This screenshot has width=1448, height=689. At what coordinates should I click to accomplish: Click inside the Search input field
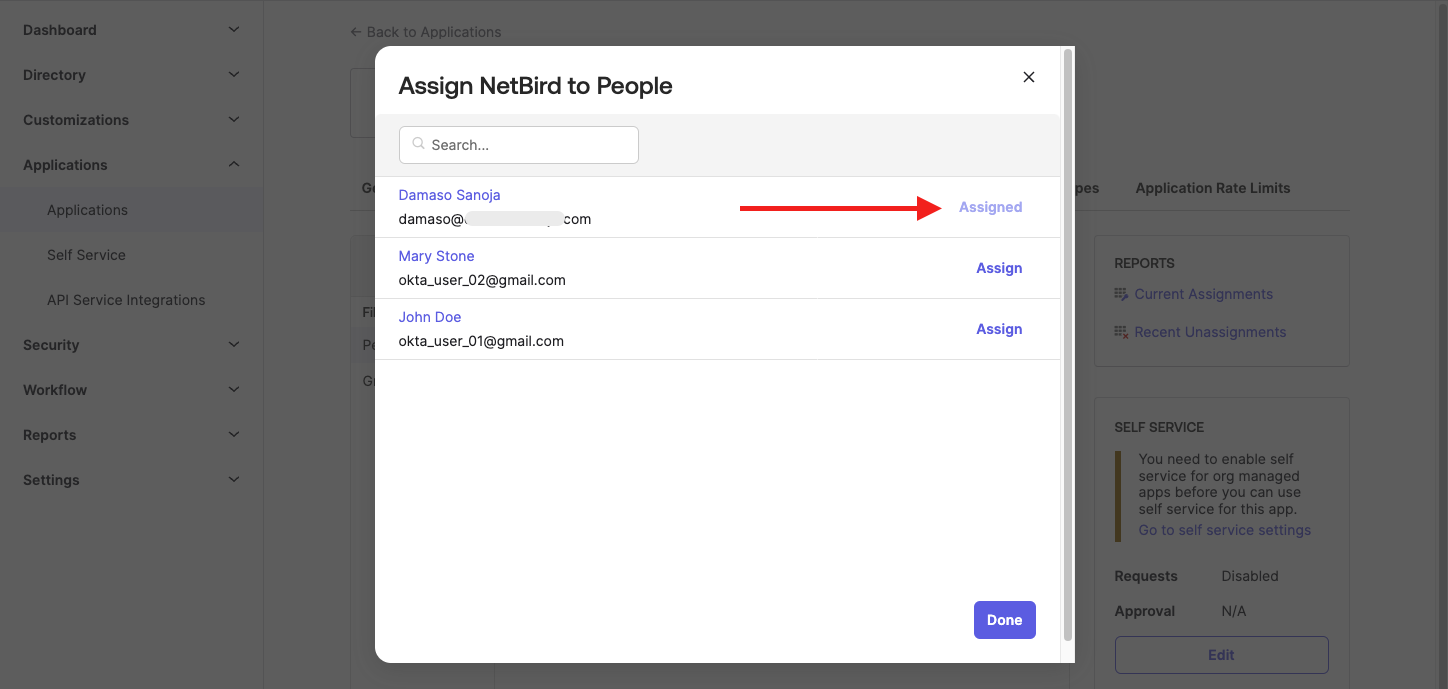click(x=518, y=144)
